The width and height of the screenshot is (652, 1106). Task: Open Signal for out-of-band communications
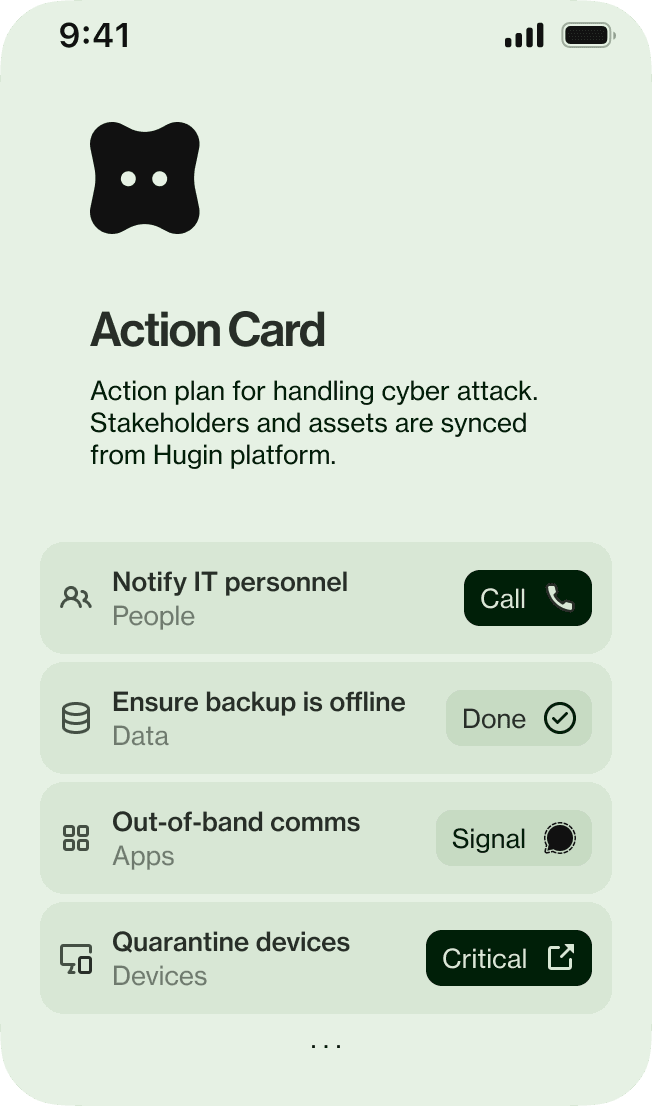(513, 838)
